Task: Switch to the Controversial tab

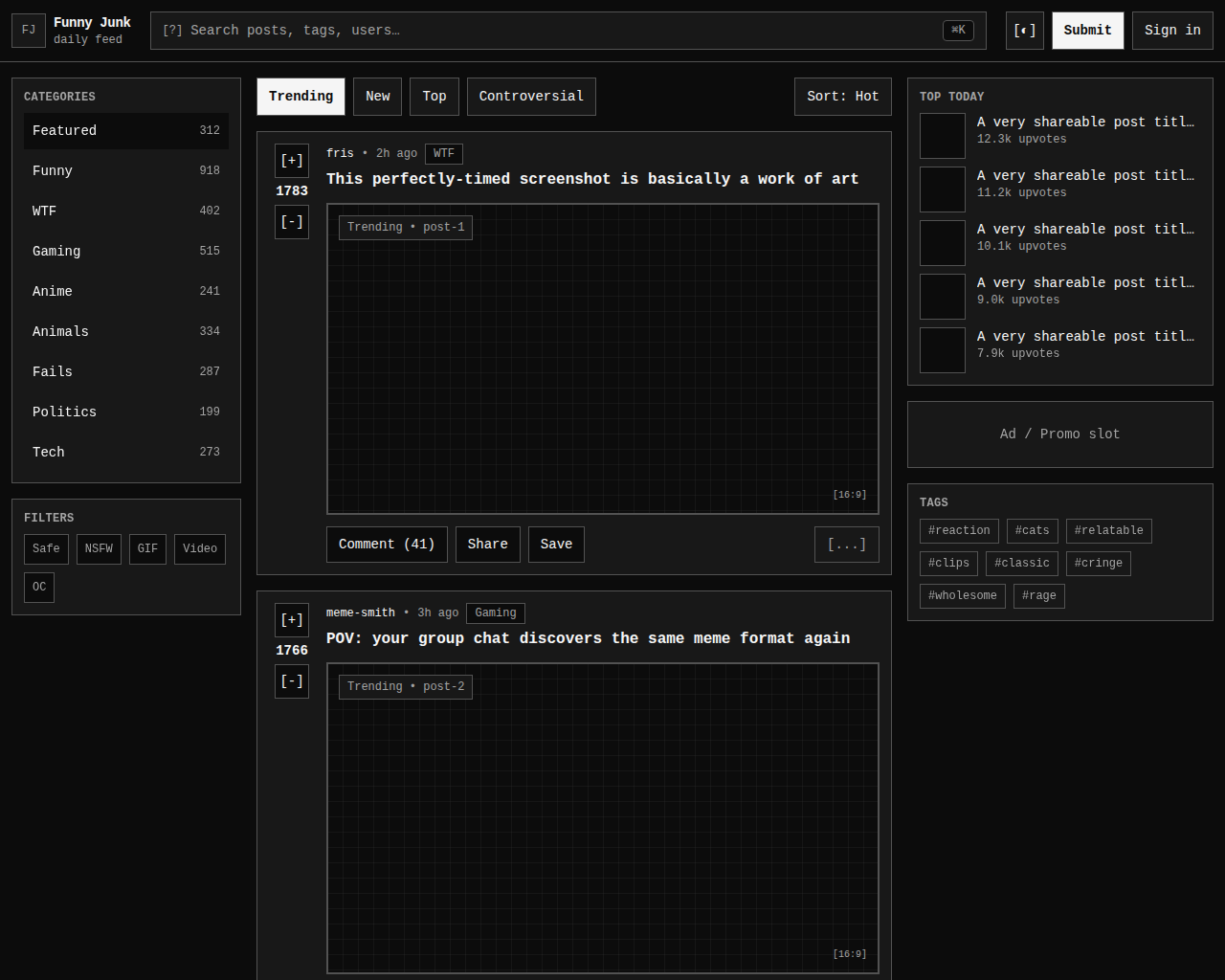Action: [x=531, y=97]
